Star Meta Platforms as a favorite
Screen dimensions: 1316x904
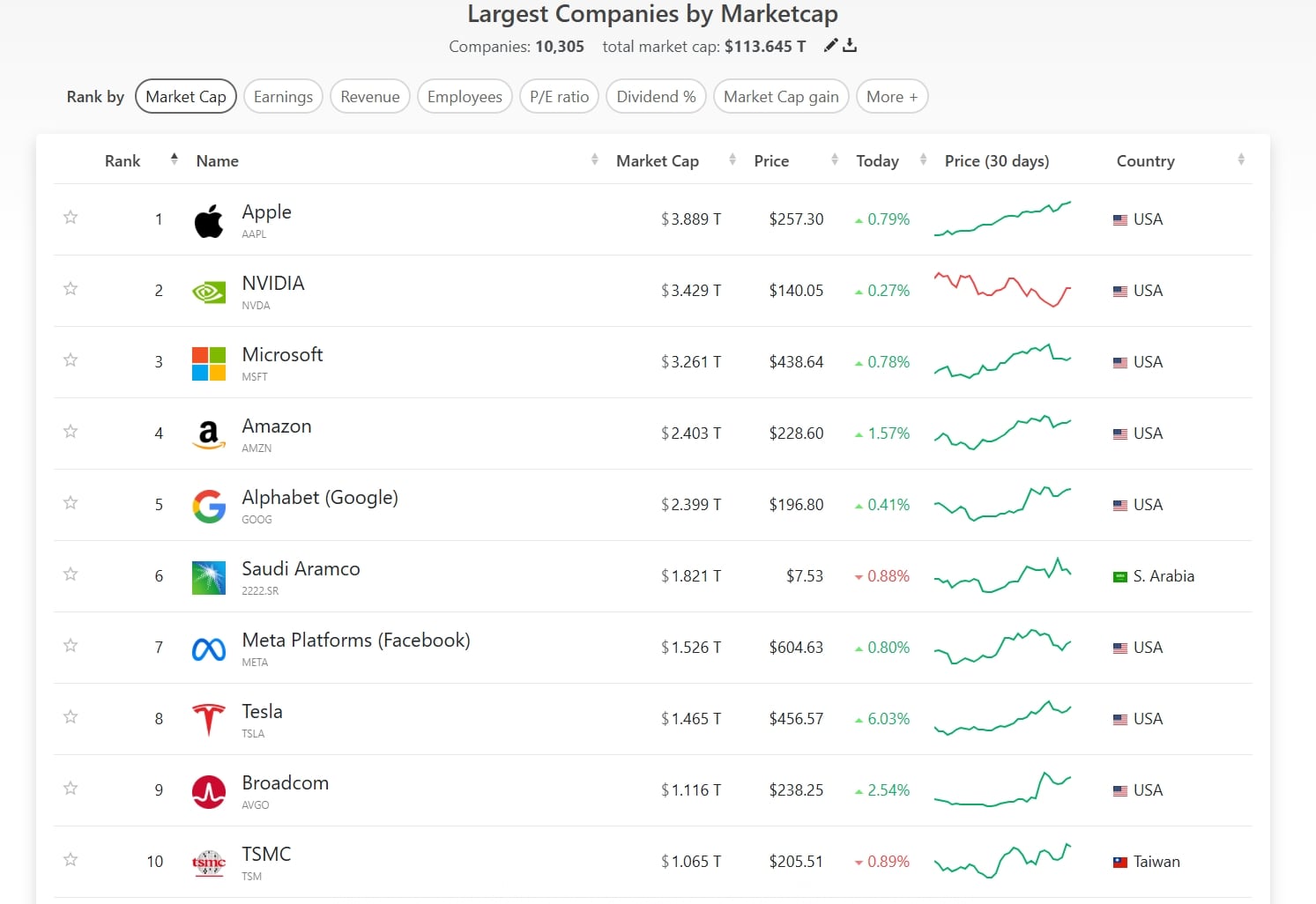tap(71, 645)
